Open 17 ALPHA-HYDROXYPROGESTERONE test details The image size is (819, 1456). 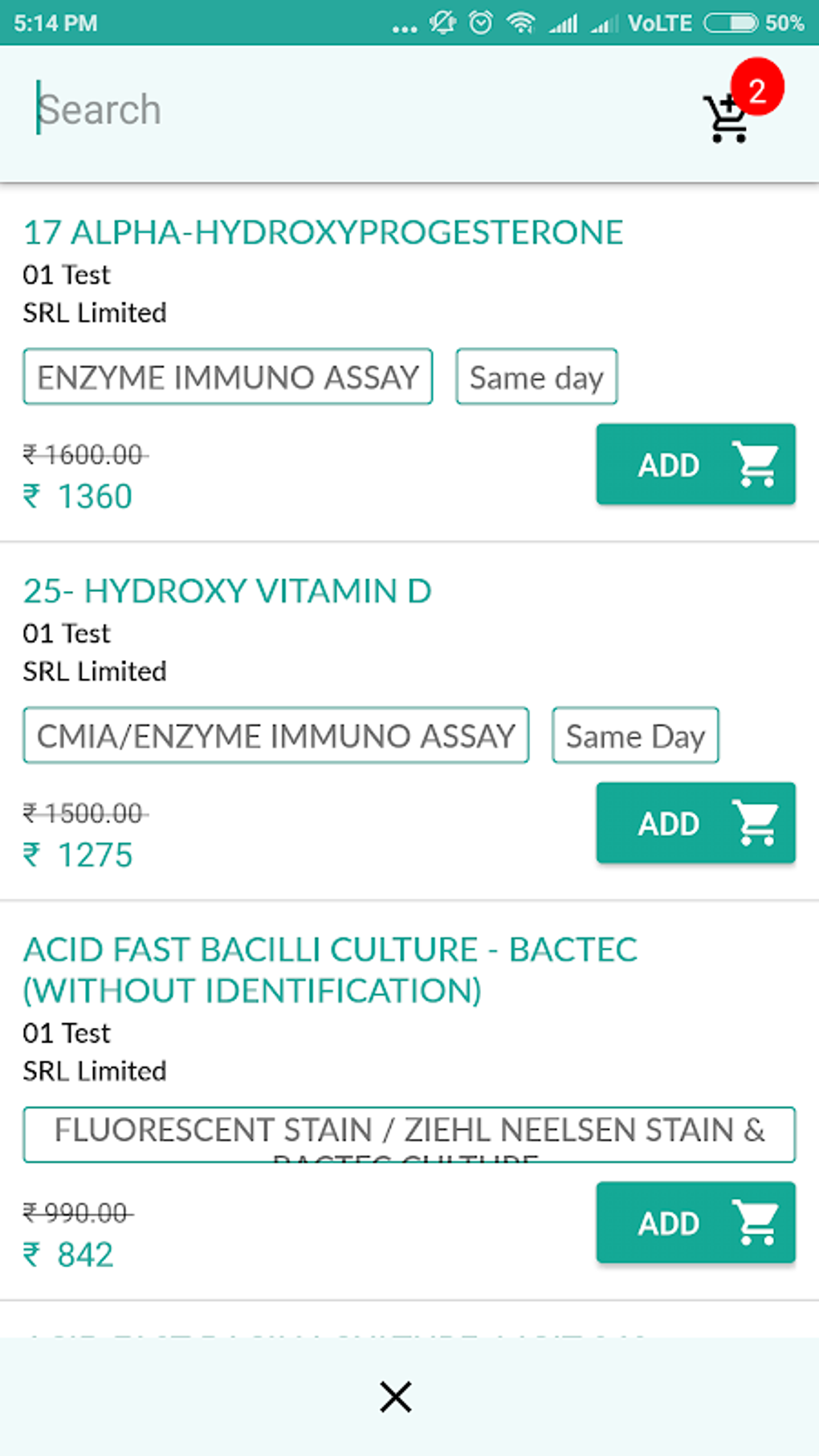pos(323,233)
